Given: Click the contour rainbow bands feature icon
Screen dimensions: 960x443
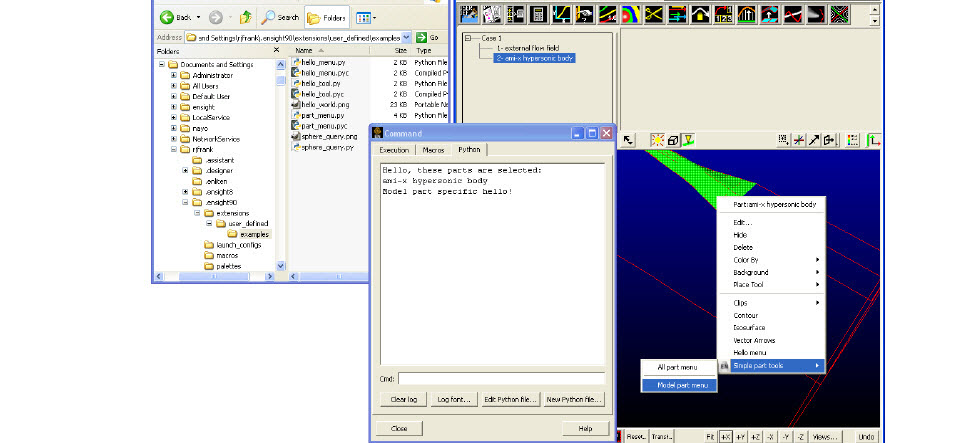Looking at the screenshot, I should [631, 13].
